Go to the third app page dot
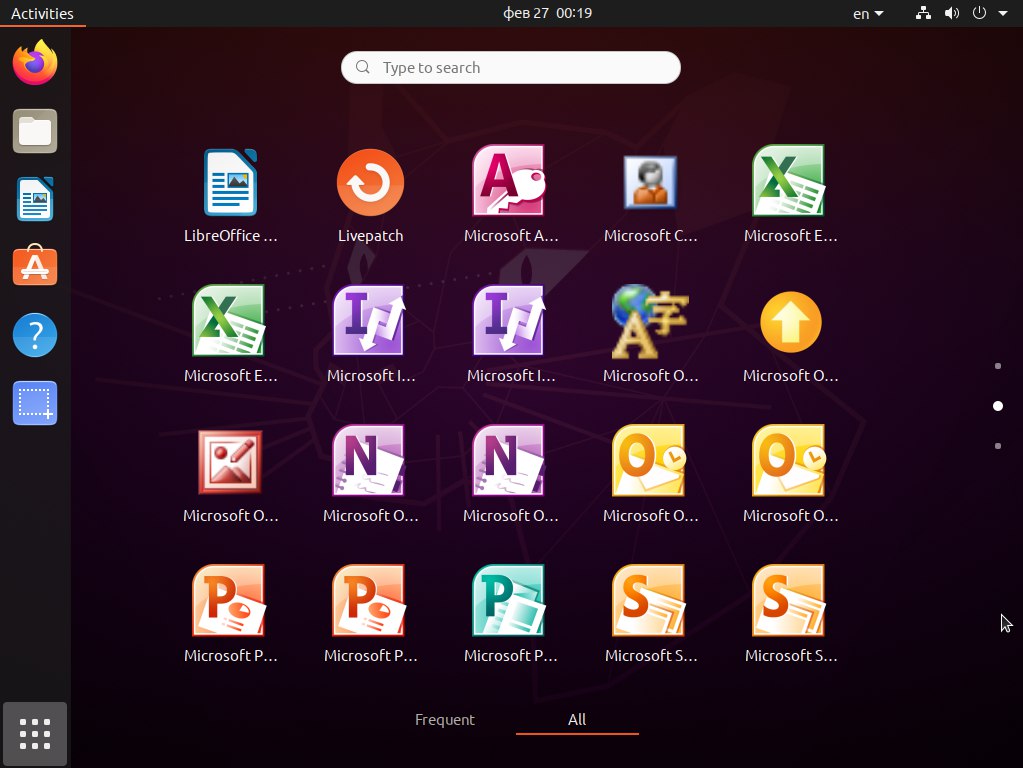 [998, 446]
